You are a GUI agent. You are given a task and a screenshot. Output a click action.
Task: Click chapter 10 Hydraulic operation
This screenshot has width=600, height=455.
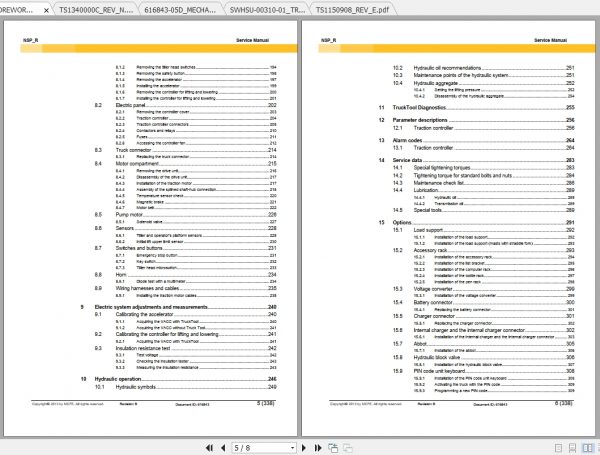[x=179, y=379]
